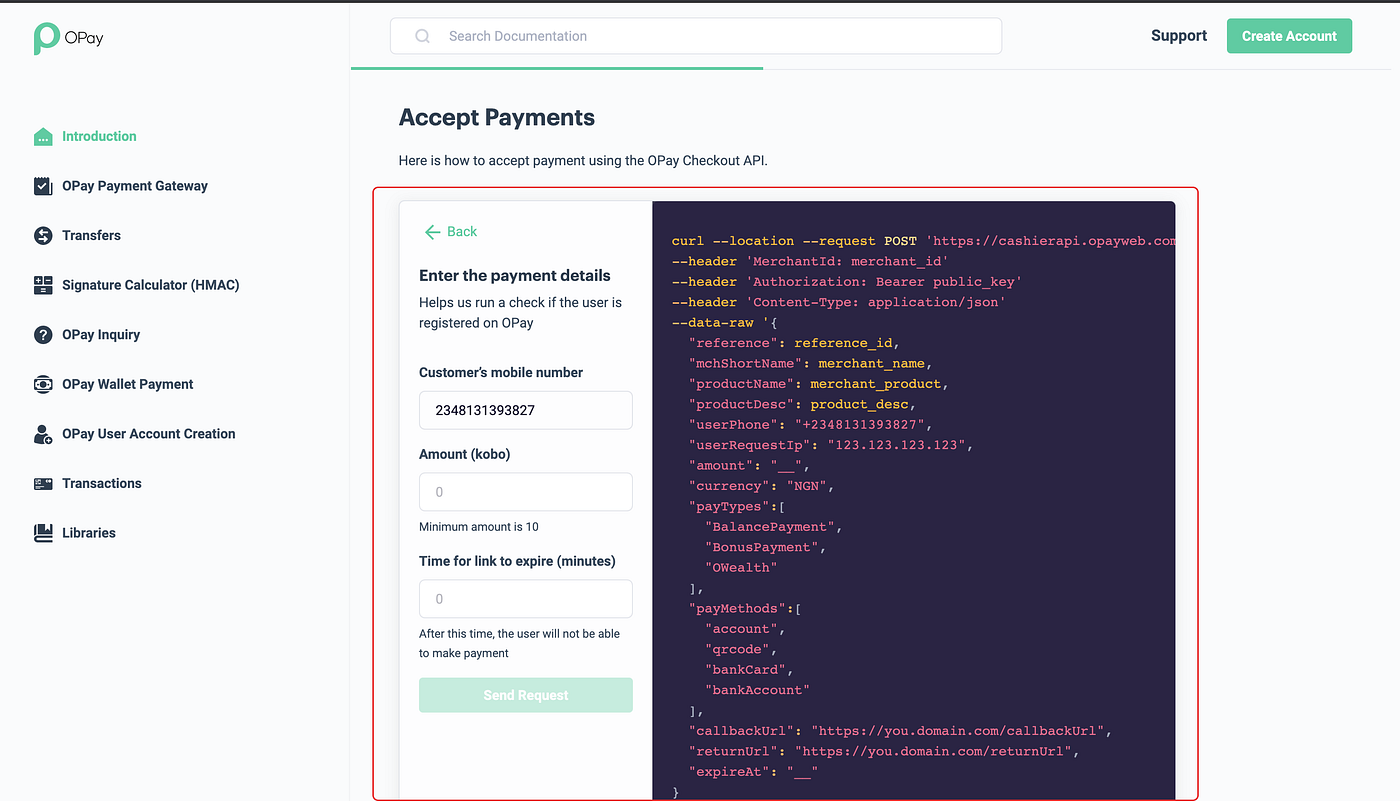The height and width of the screenshot is (801, 1400).
Task: Click the --data-raw code line
Action: point(725,323)
